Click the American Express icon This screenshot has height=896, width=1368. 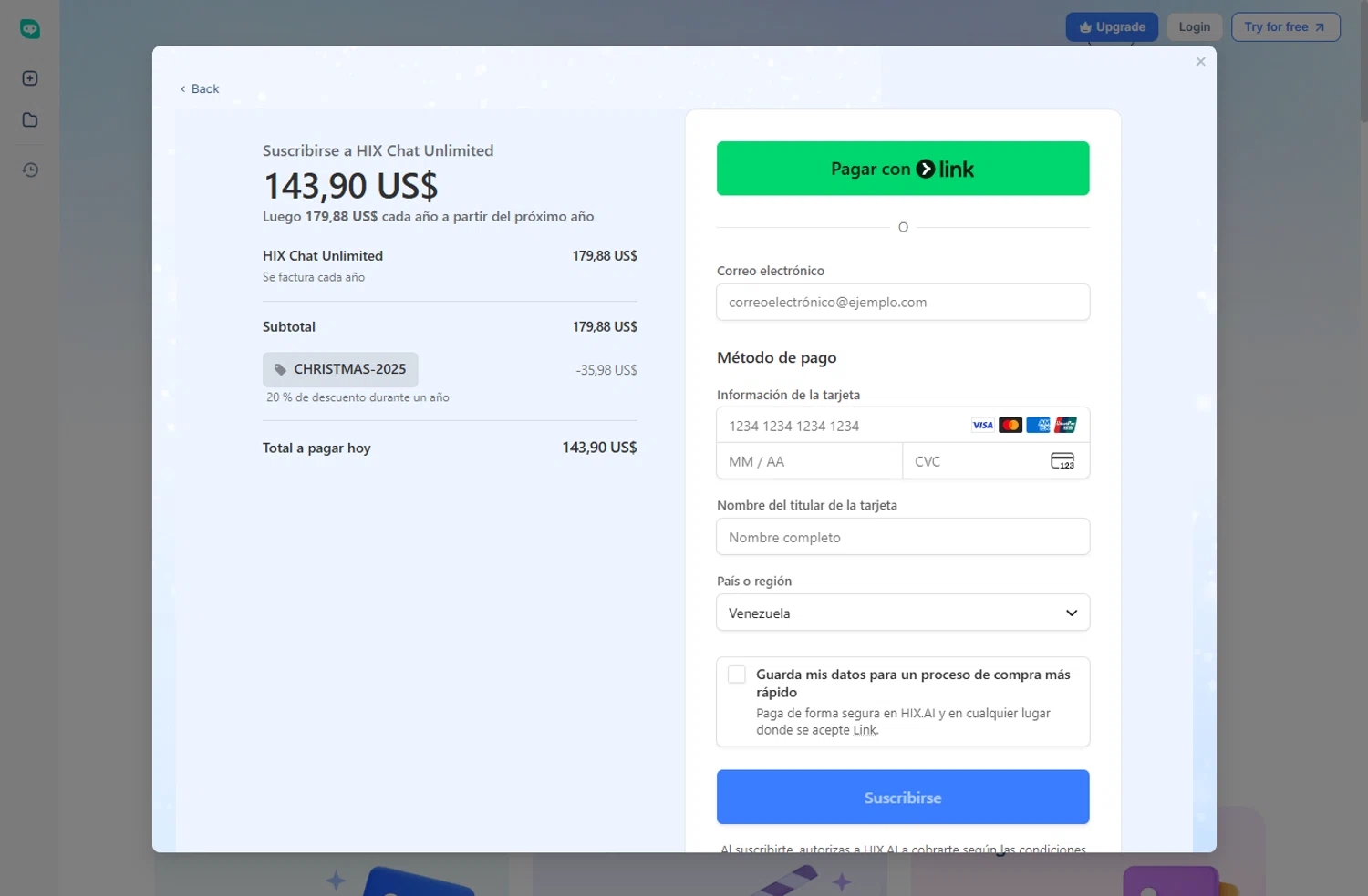(x=1038, y=426)
